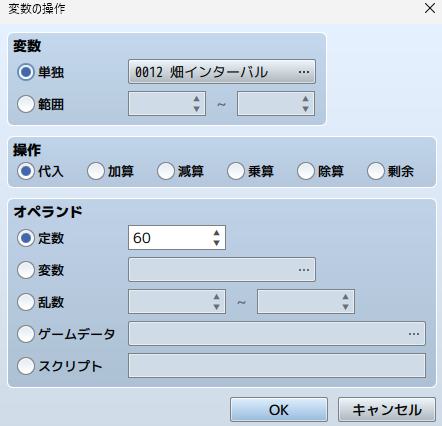Click the random maximum value field
442x426 pixels.
coord(306,302)
